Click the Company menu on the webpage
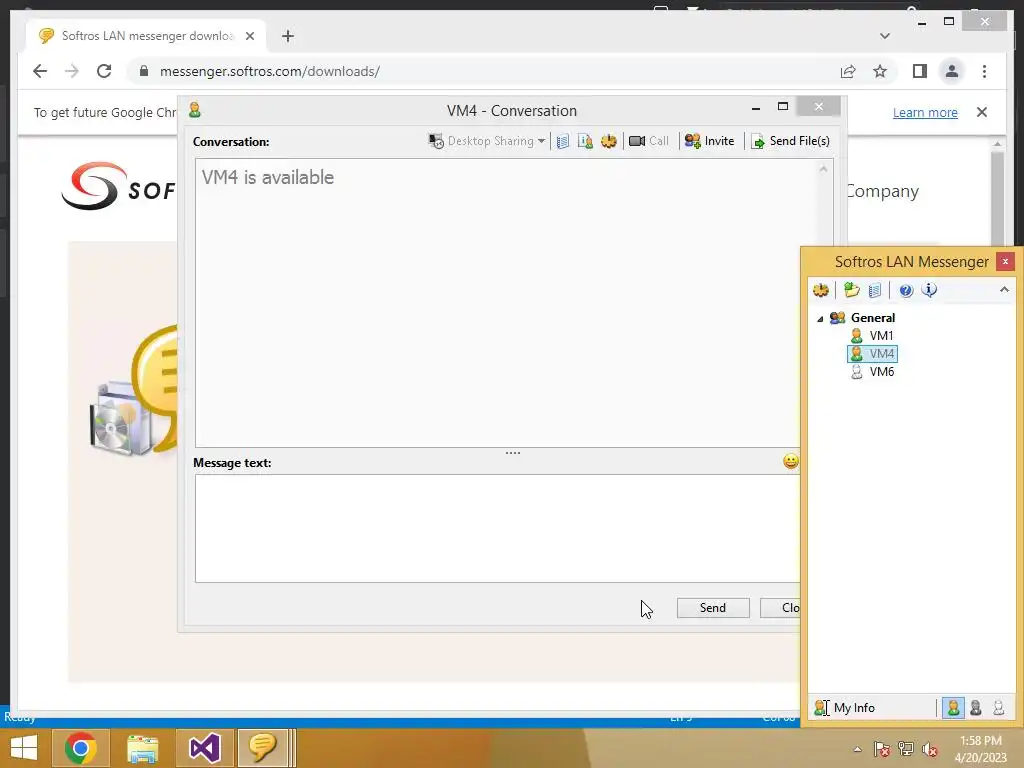 [882, 191]
